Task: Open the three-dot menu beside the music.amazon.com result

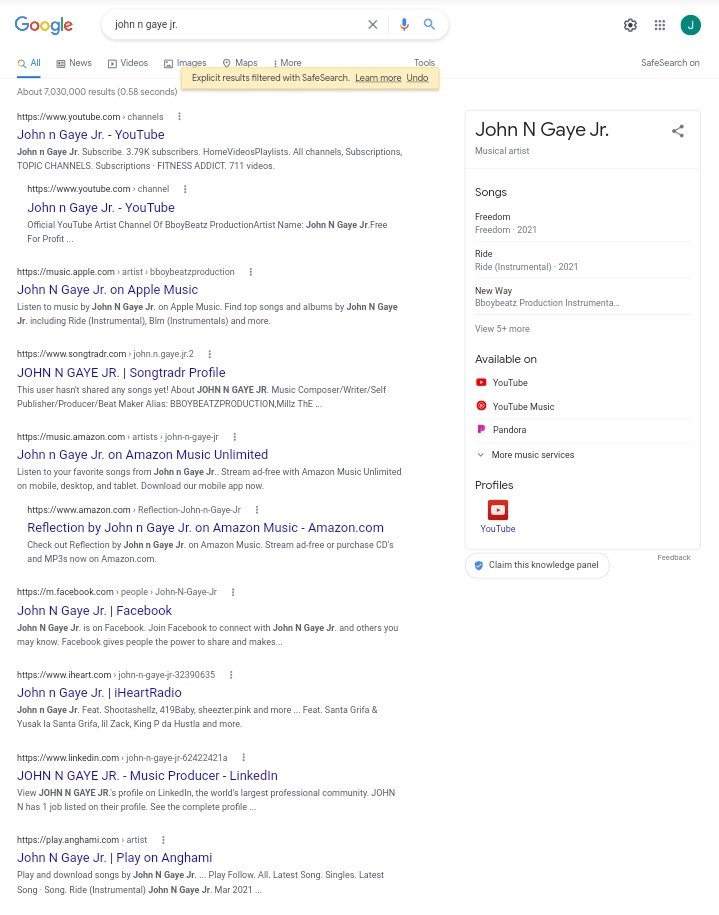Action: (235, 437)
